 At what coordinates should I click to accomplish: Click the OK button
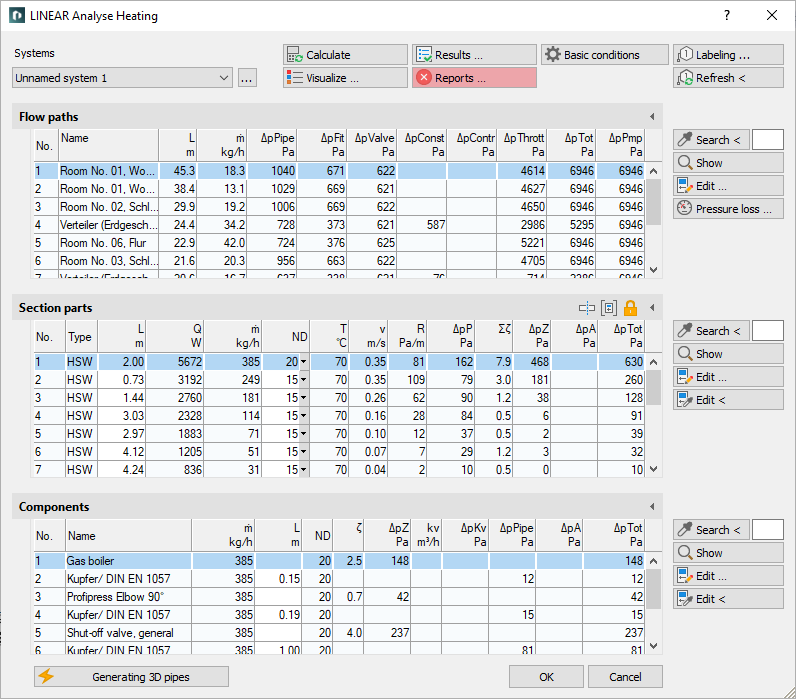546,676
